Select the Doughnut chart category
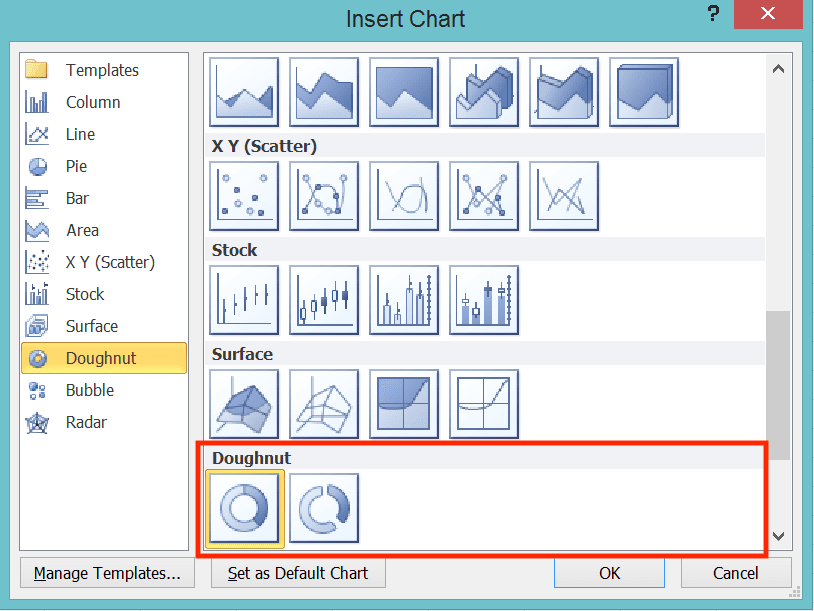The width and height of the screenshot is (814, 611). pyautogui.click(x=104, y=358)
